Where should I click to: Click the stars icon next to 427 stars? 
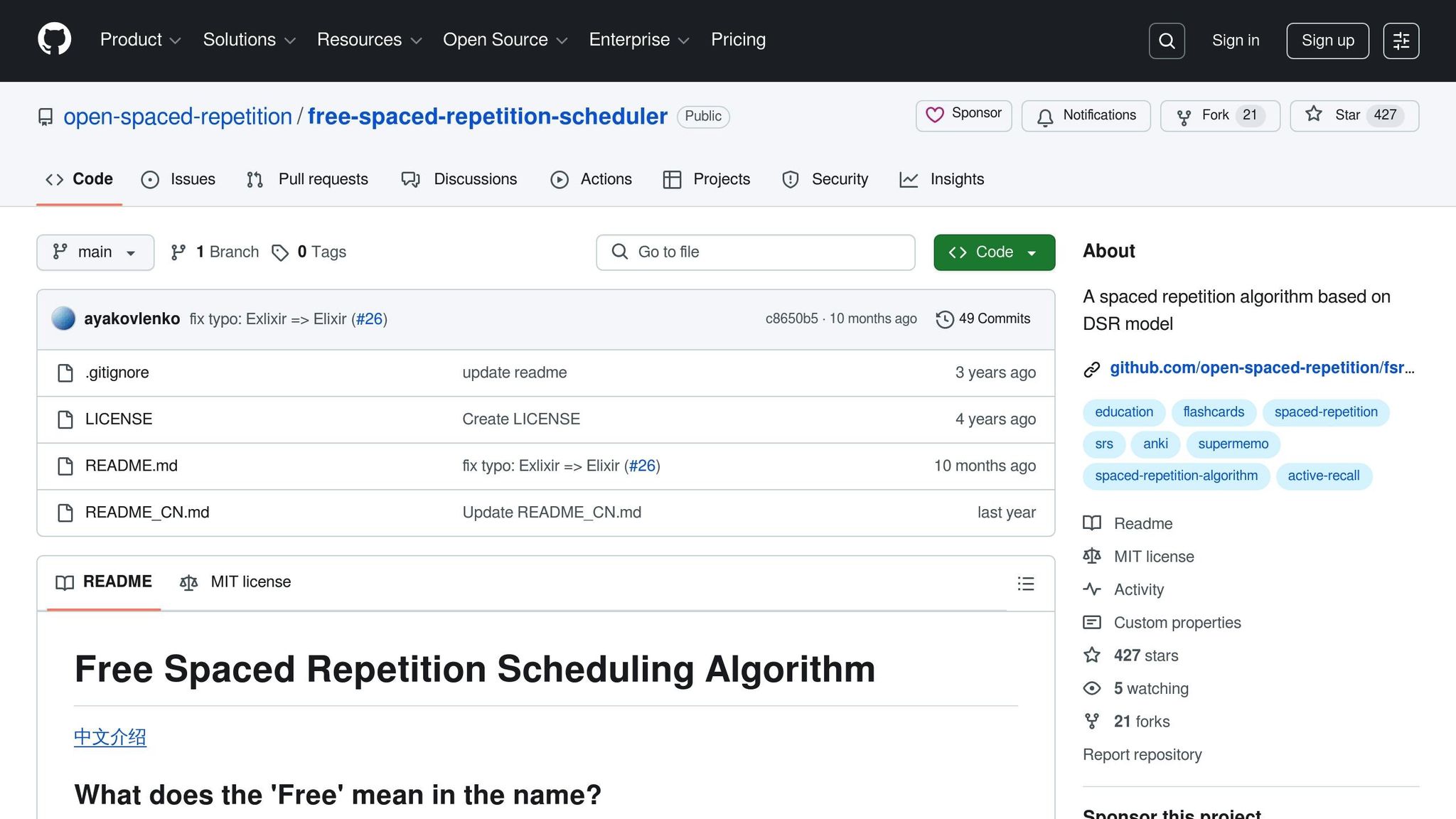[x=1092, y=655]
